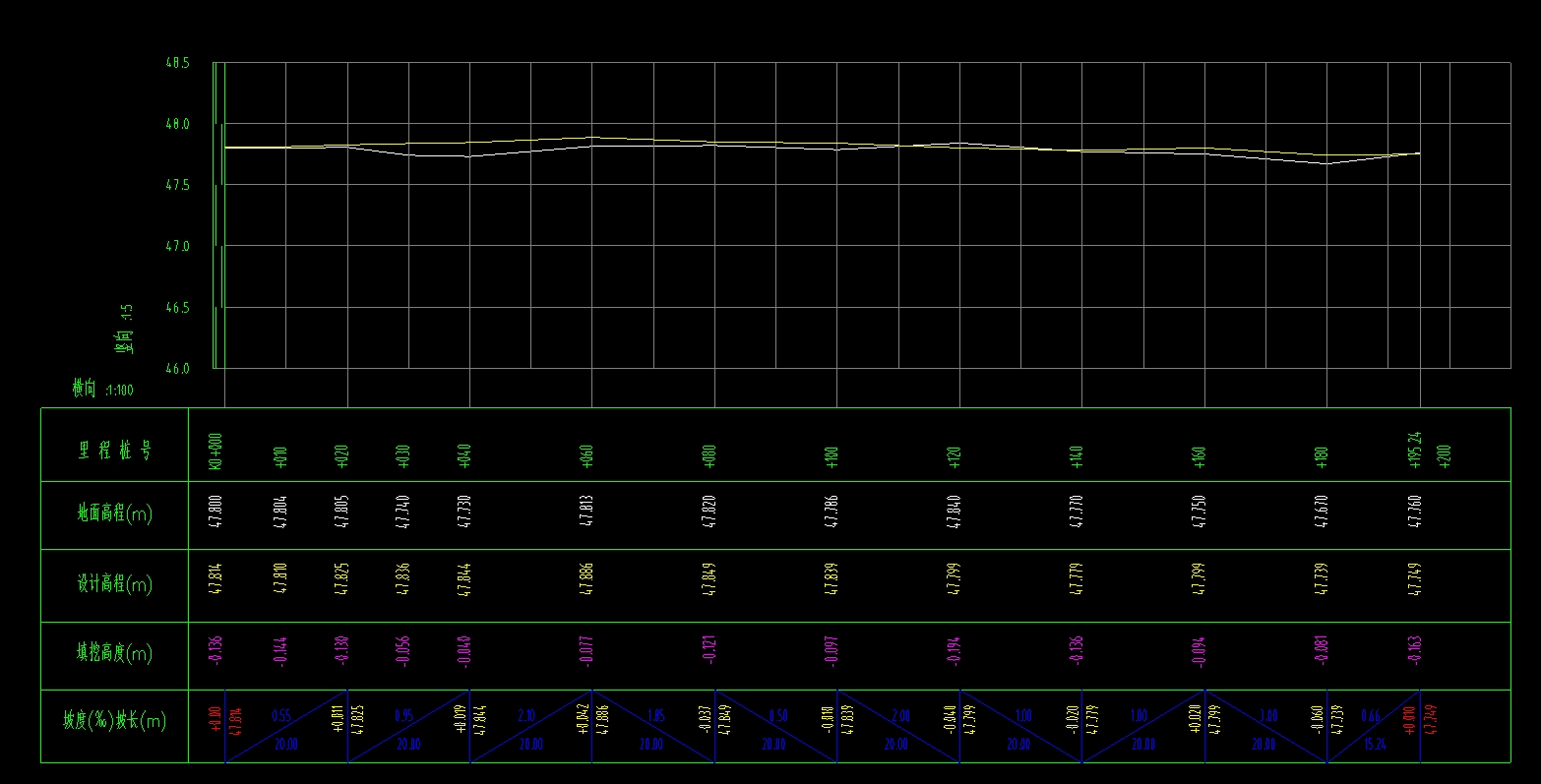Screen dimensions: 1541x784
Task: Select 47.886 in the 设计高程 row
Action: [586, 579]
